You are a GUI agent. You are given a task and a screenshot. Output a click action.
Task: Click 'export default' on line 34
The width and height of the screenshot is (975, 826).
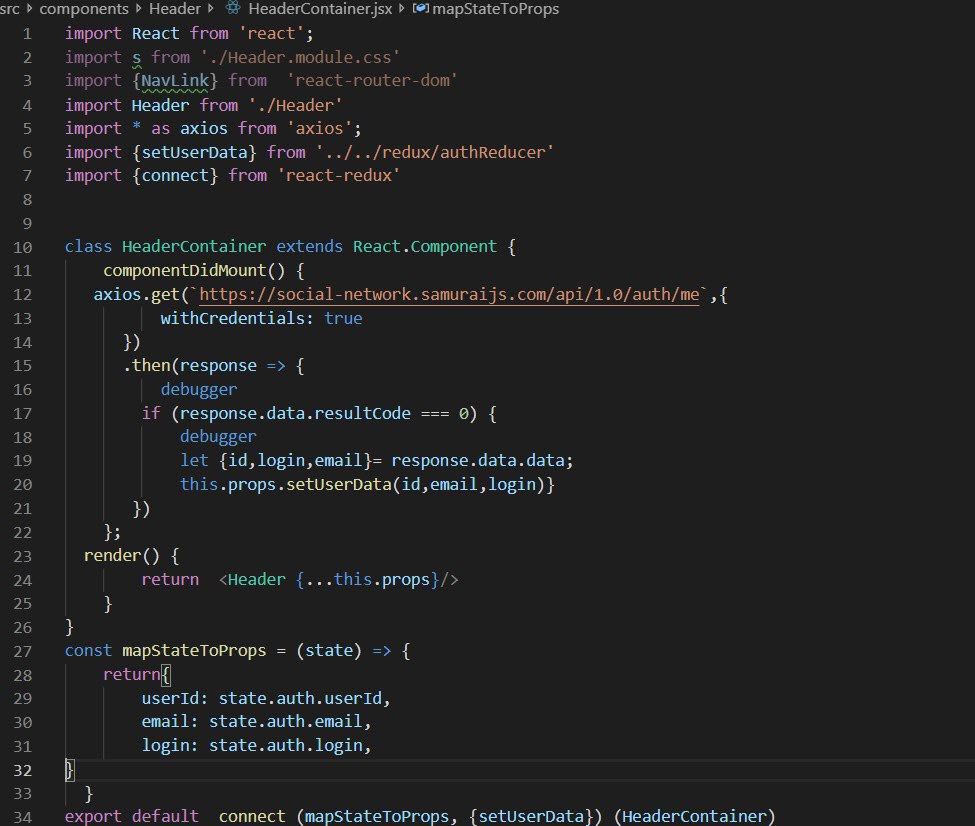[x=132, y=816]
